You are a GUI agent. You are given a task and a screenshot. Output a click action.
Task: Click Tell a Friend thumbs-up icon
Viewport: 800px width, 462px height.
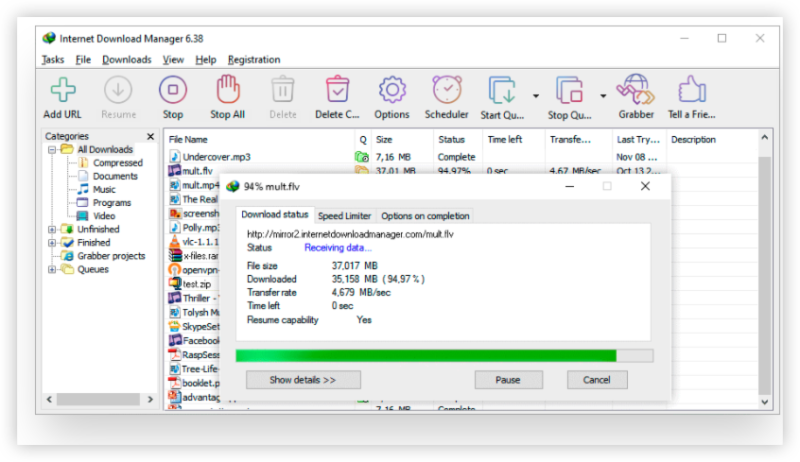[692, 90]
